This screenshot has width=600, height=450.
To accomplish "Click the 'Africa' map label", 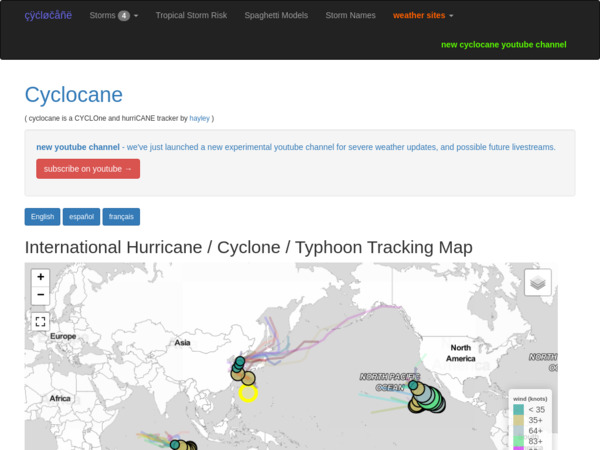I will coord(60,398).
